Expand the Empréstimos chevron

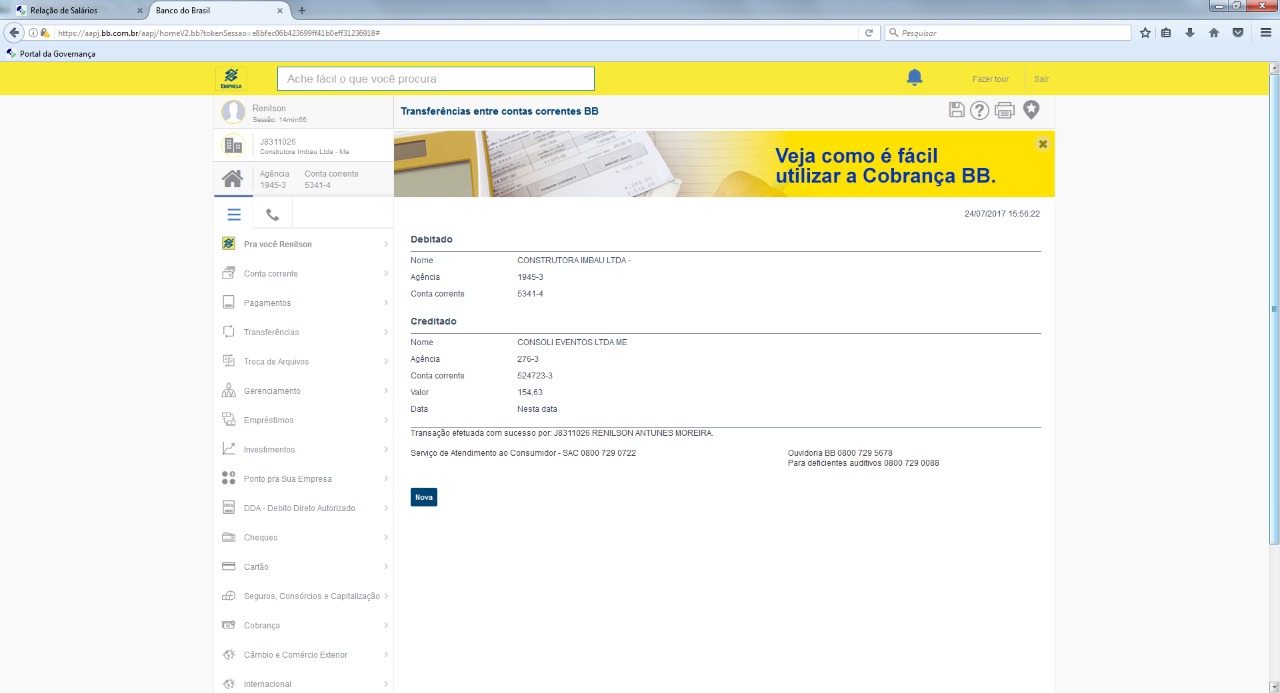point(386,420)
